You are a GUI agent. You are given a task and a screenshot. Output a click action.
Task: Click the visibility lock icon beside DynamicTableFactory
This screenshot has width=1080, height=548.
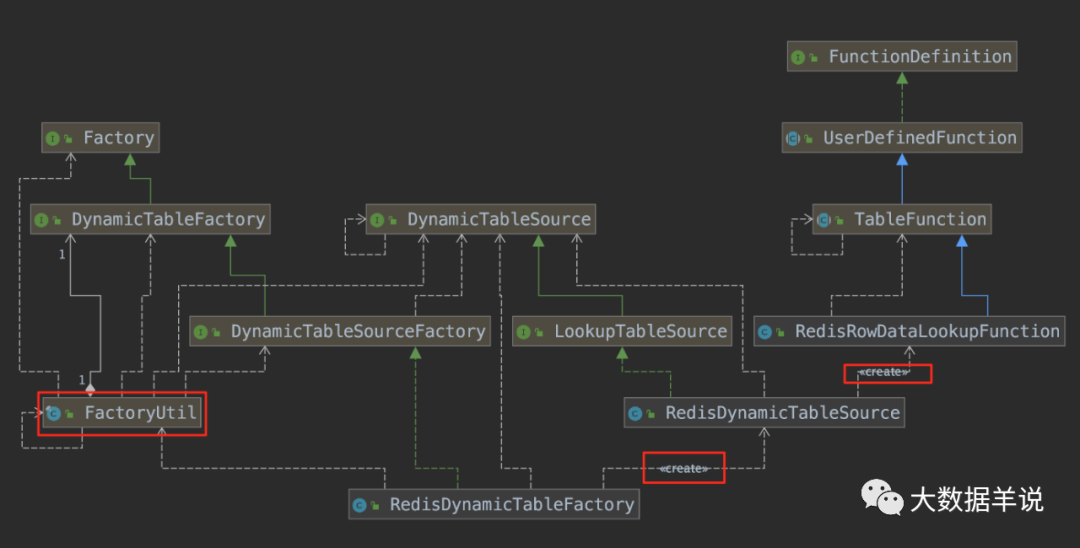57,220
